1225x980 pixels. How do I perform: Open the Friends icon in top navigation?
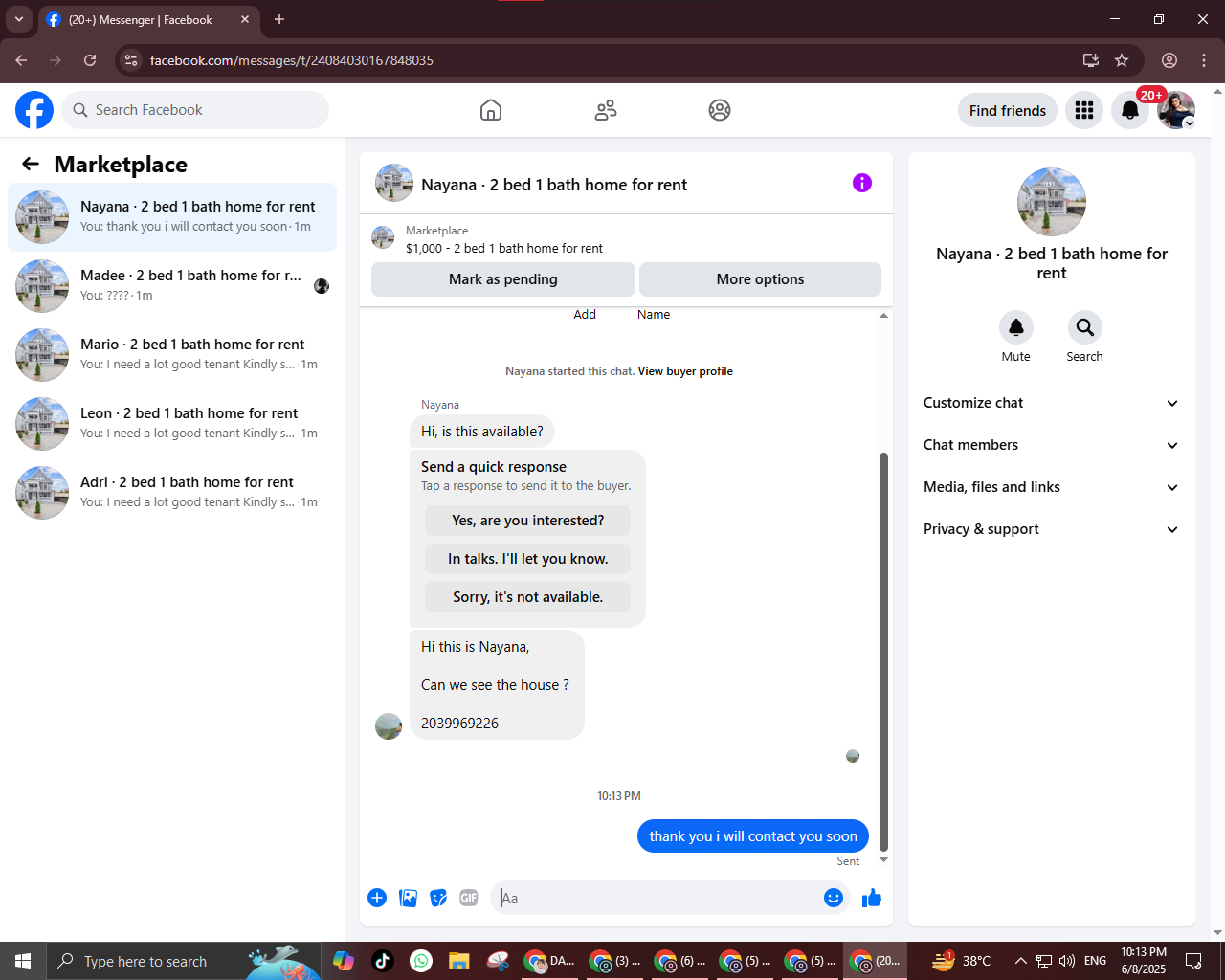pos(606,110)
